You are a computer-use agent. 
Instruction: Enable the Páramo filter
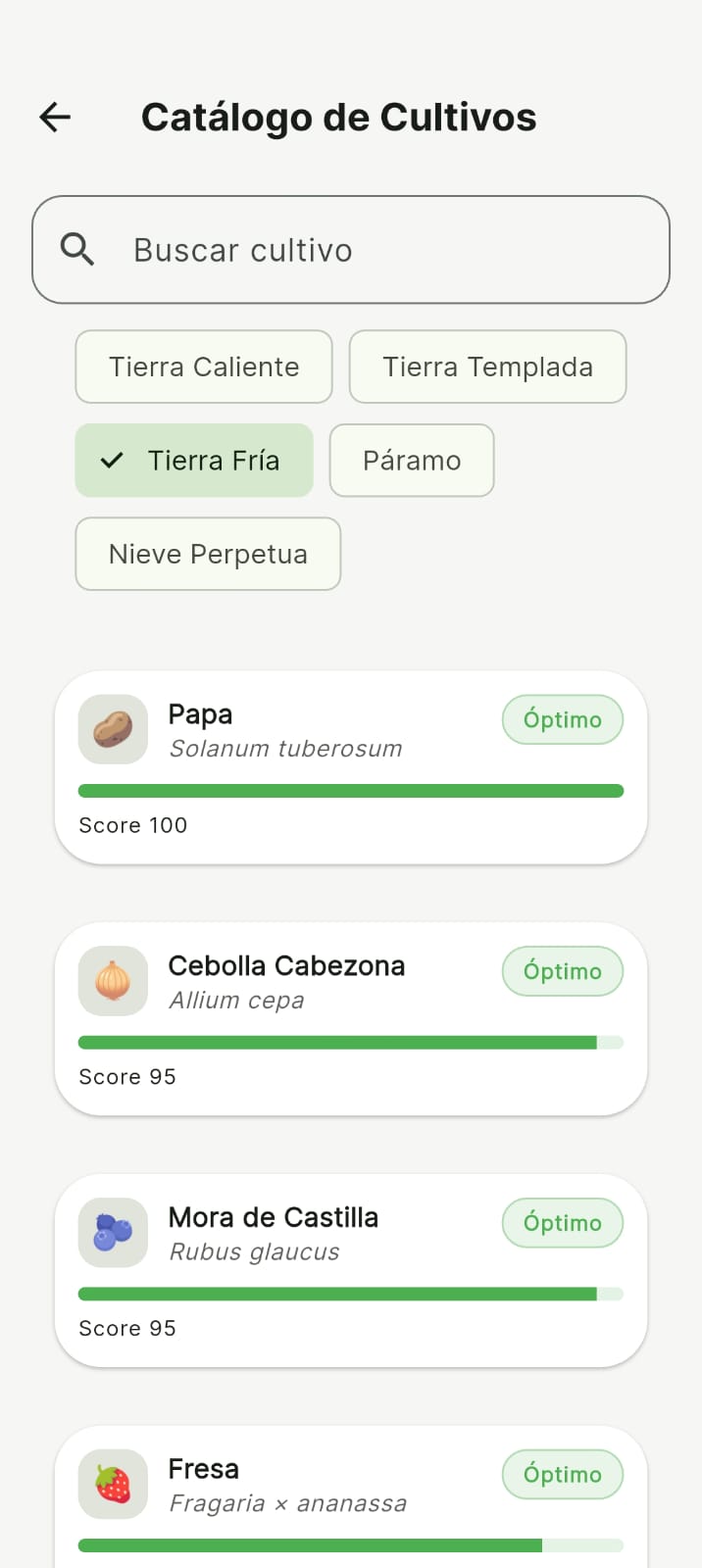411,460
